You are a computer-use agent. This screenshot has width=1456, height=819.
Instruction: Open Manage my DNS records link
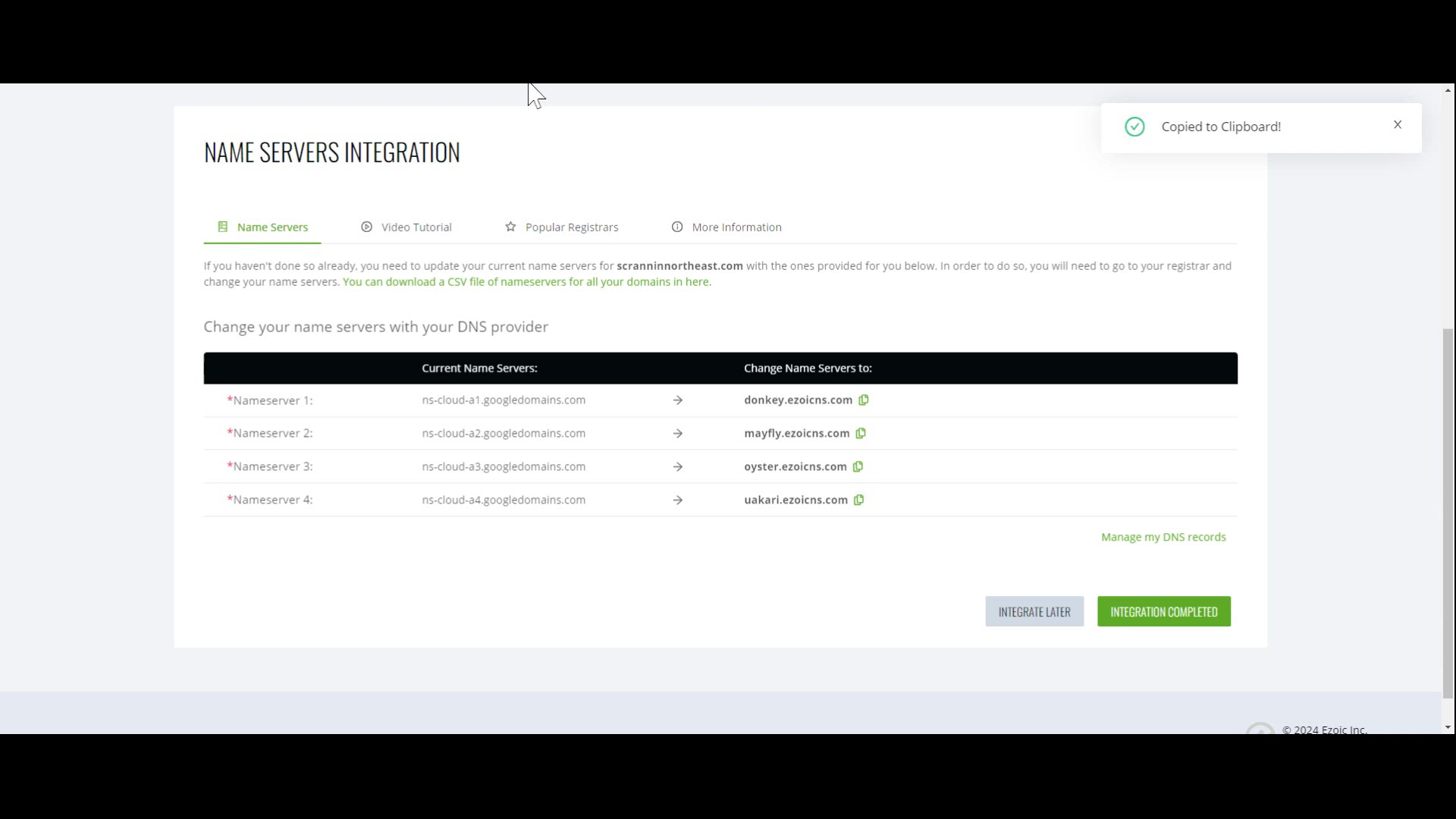(1163, 537)
